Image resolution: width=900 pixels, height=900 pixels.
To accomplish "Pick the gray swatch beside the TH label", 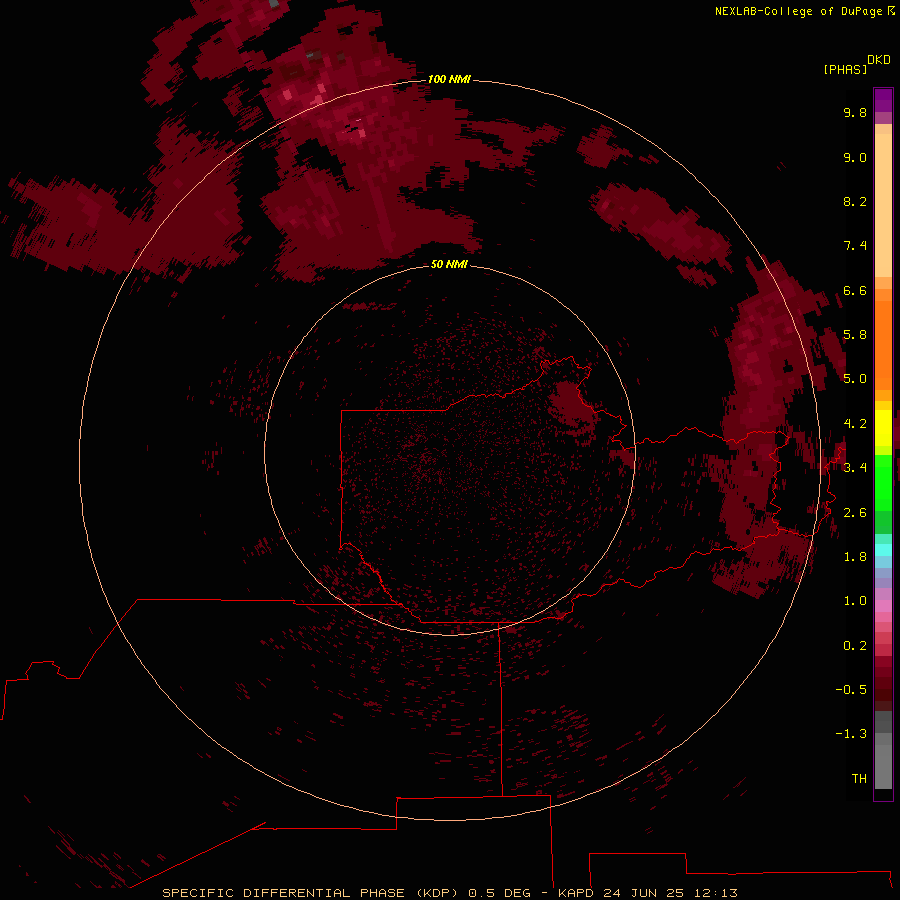I will coord(883,769).
